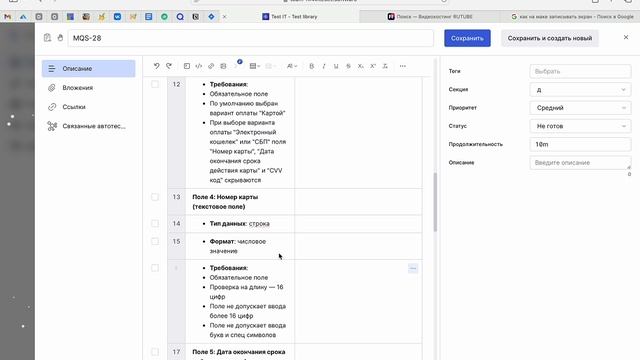Click the text 'Поле 4: Номер карты'
The width and height of the screenshot is (640, 360).
(225, 197)
